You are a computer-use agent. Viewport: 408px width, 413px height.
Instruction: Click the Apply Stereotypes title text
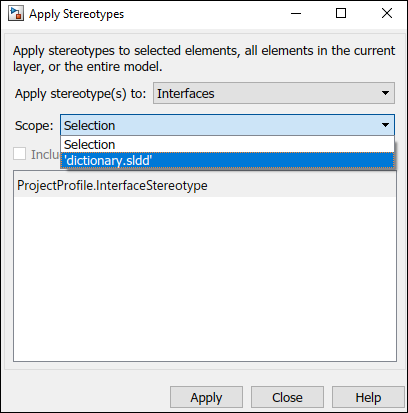[77, 14]
